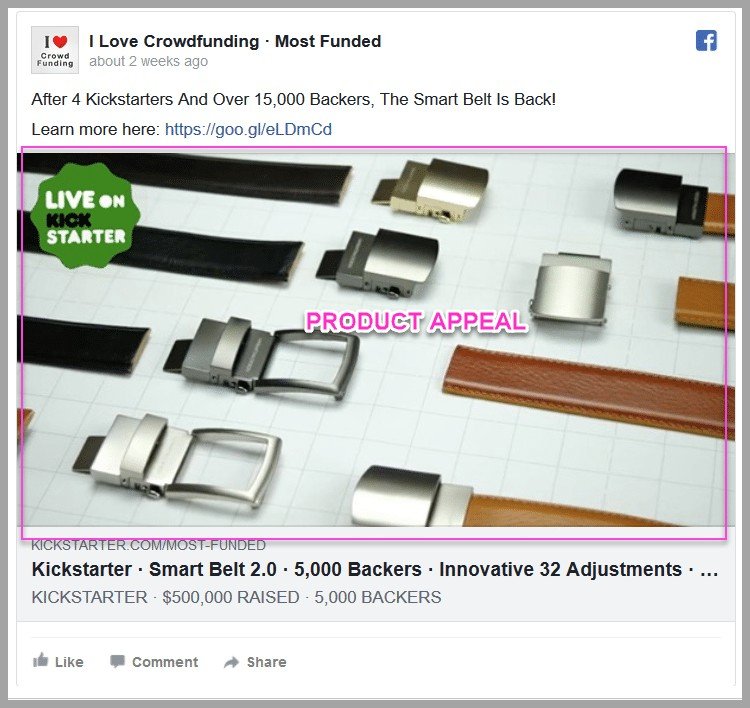750x708 pixels.
Task: Click the Share button label
Action: click(266, 662)
